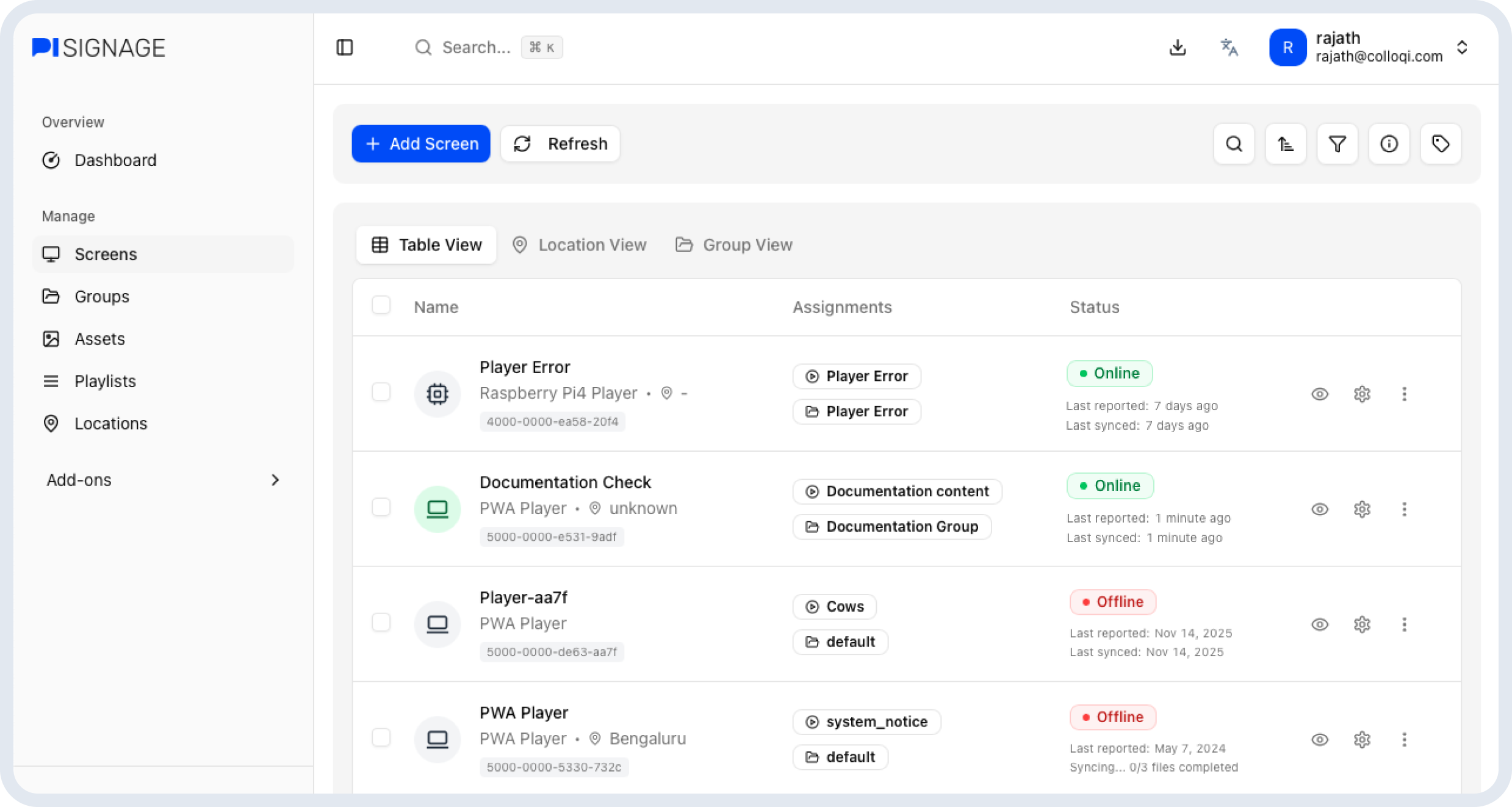Click the info circle icon
Screen dimensions: 1512x807
click(1389, 144)
